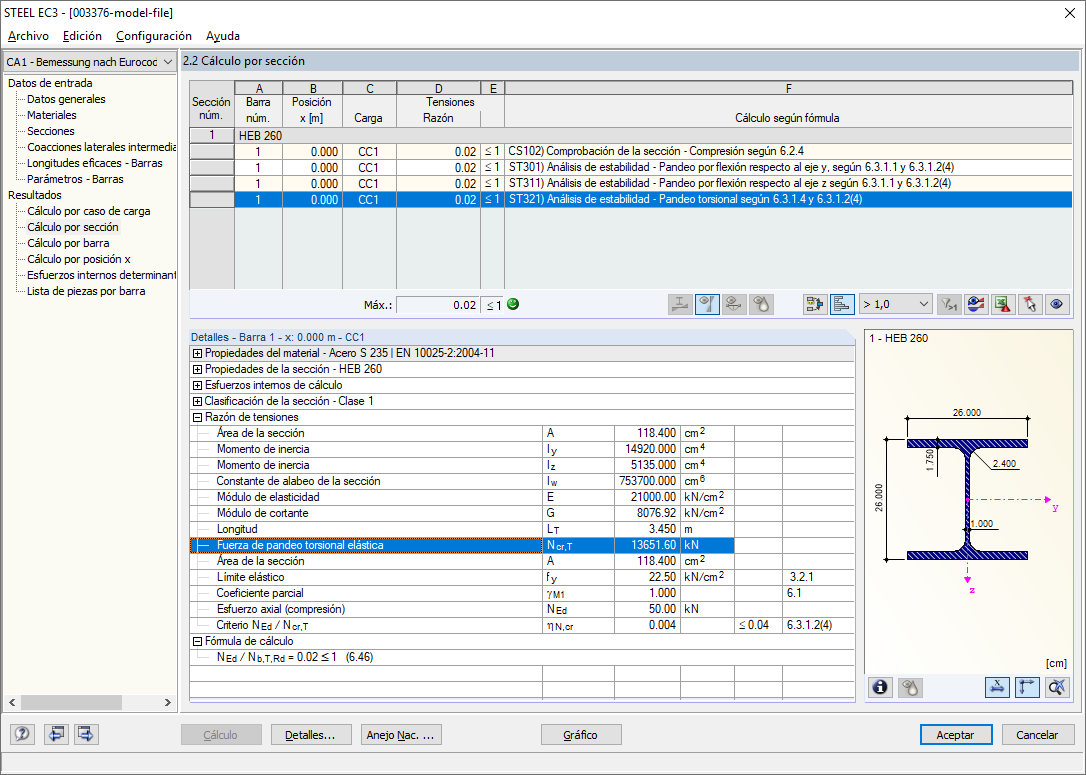Go to previous table window icon
The width and height of the screenshot is (1086, 775).
pos(56,735)
